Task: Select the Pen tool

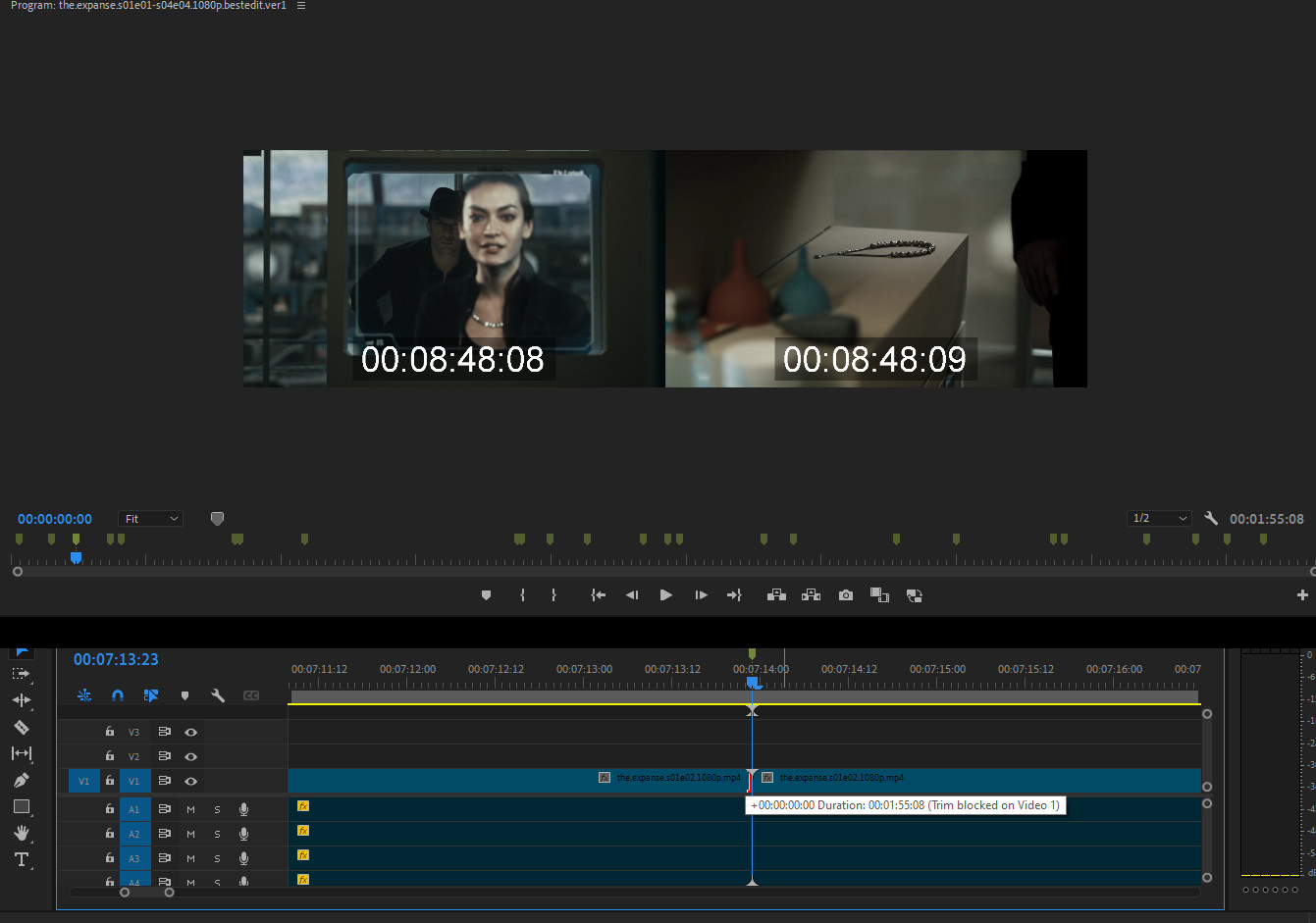Action: tap(21, 781)
